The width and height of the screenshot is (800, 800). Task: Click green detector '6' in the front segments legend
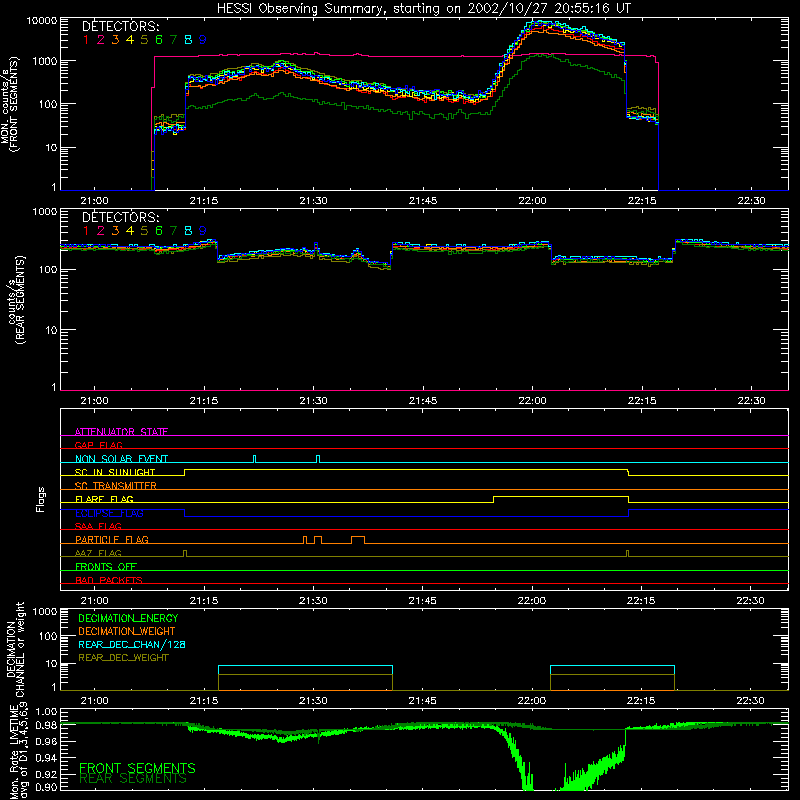(x=159, y=40)
